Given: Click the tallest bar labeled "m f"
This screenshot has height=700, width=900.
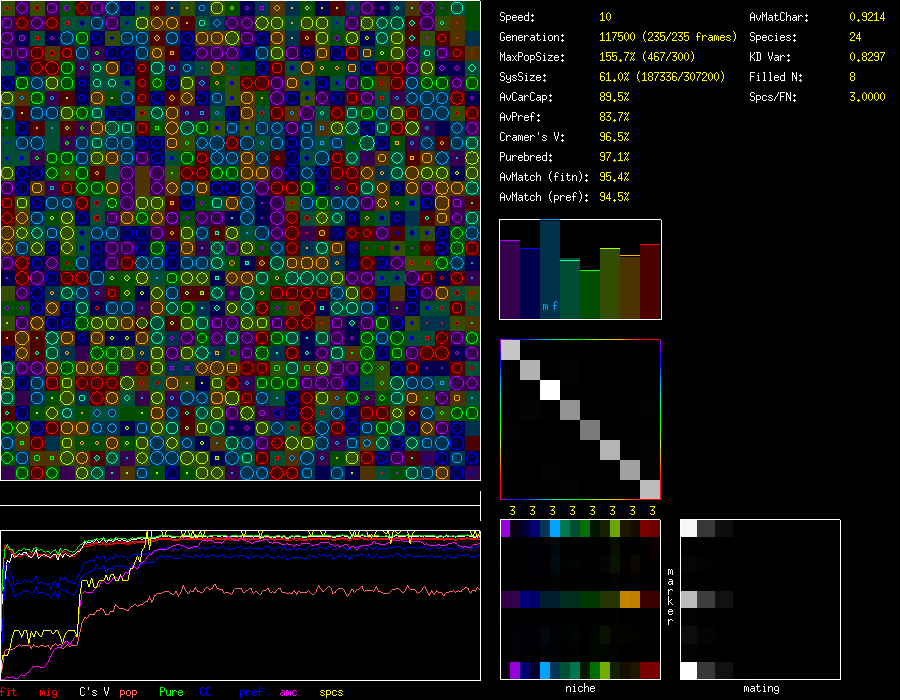Looking at the screenshot, I should (x=550, y=269).
